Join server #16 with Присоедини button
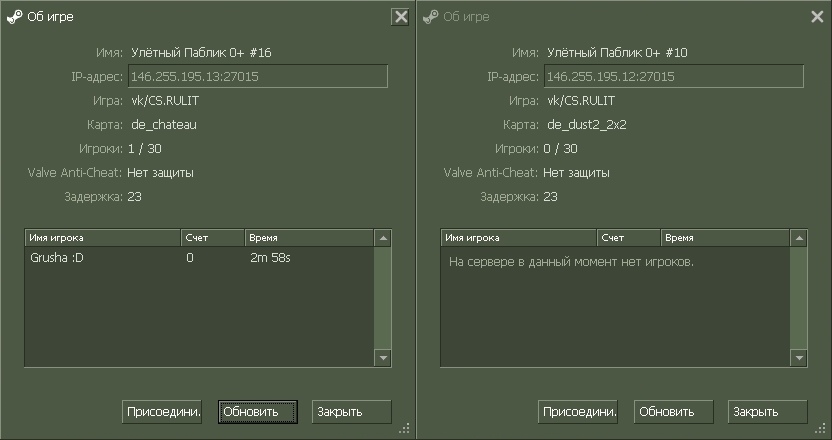 [x=163, y=411]
